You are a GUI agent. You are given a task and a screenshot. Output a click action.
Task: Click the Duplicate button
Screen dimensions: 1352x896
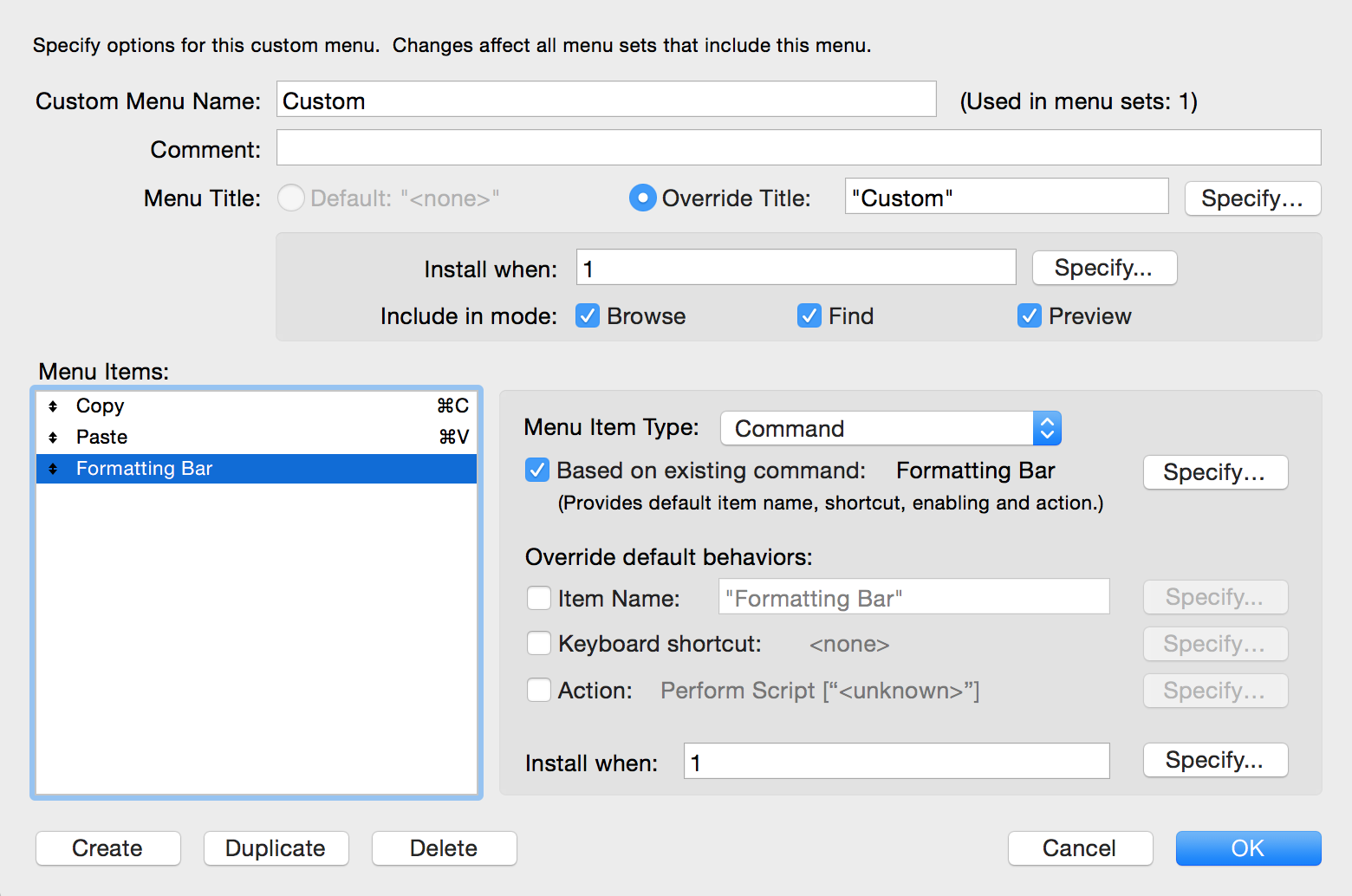[x=276, y=848]
